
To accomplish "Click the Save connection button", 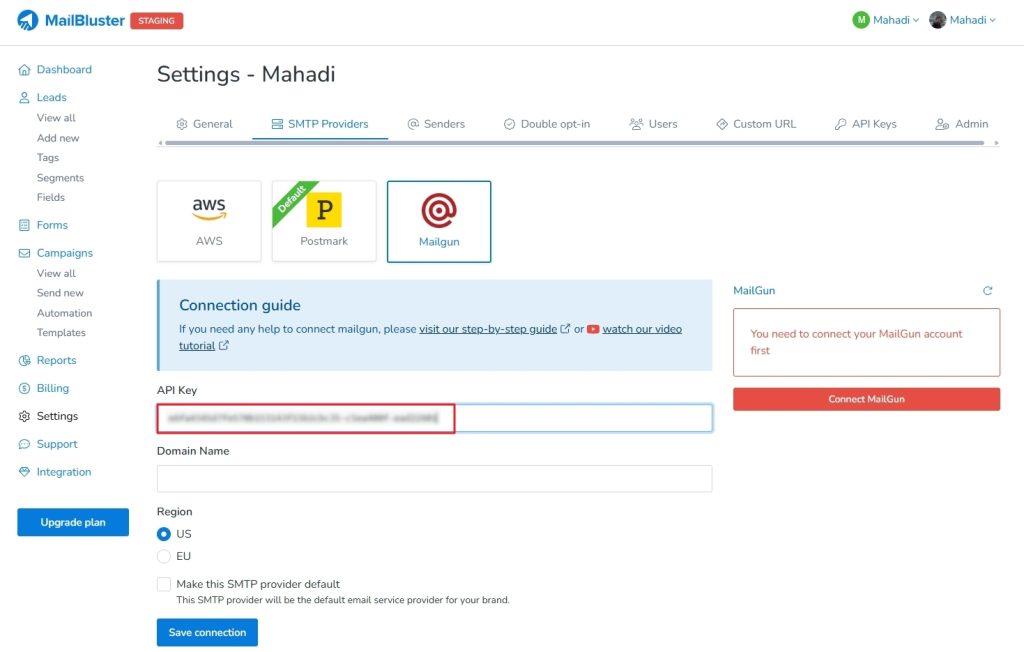I will [206, 632].
